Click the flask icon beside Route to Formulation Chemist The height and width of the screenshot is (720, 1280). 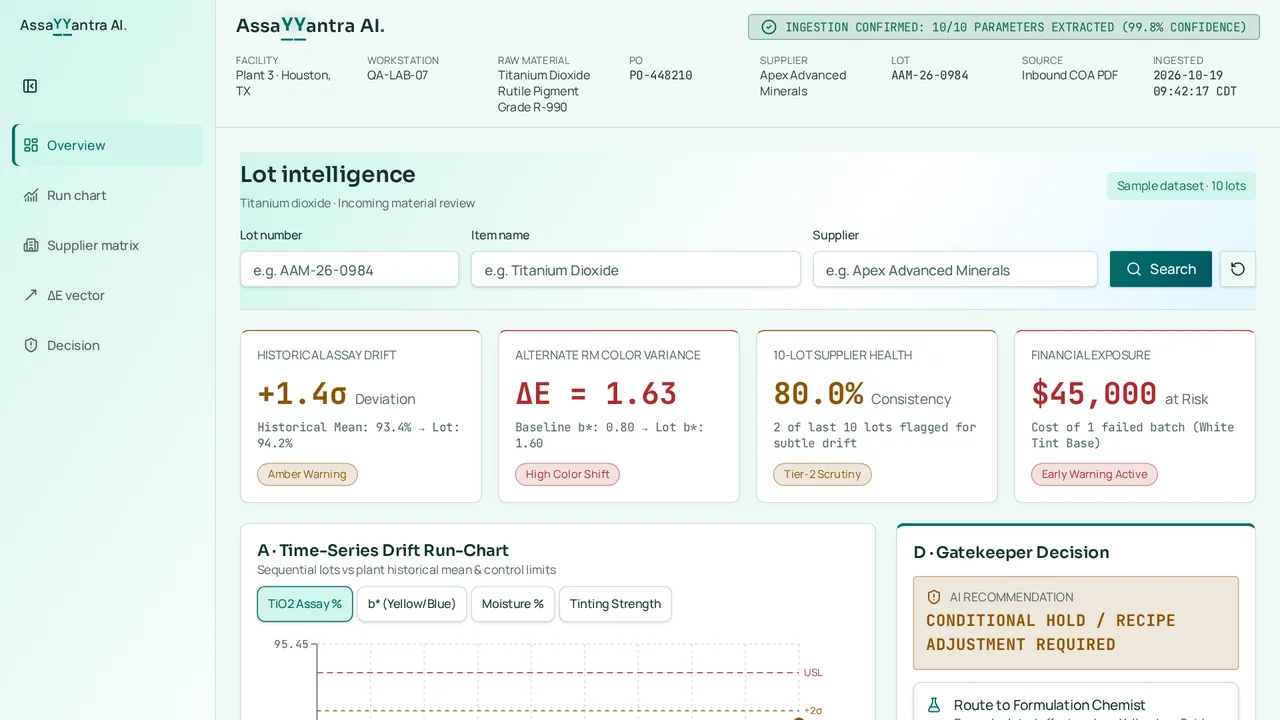[x=935, y=705]
